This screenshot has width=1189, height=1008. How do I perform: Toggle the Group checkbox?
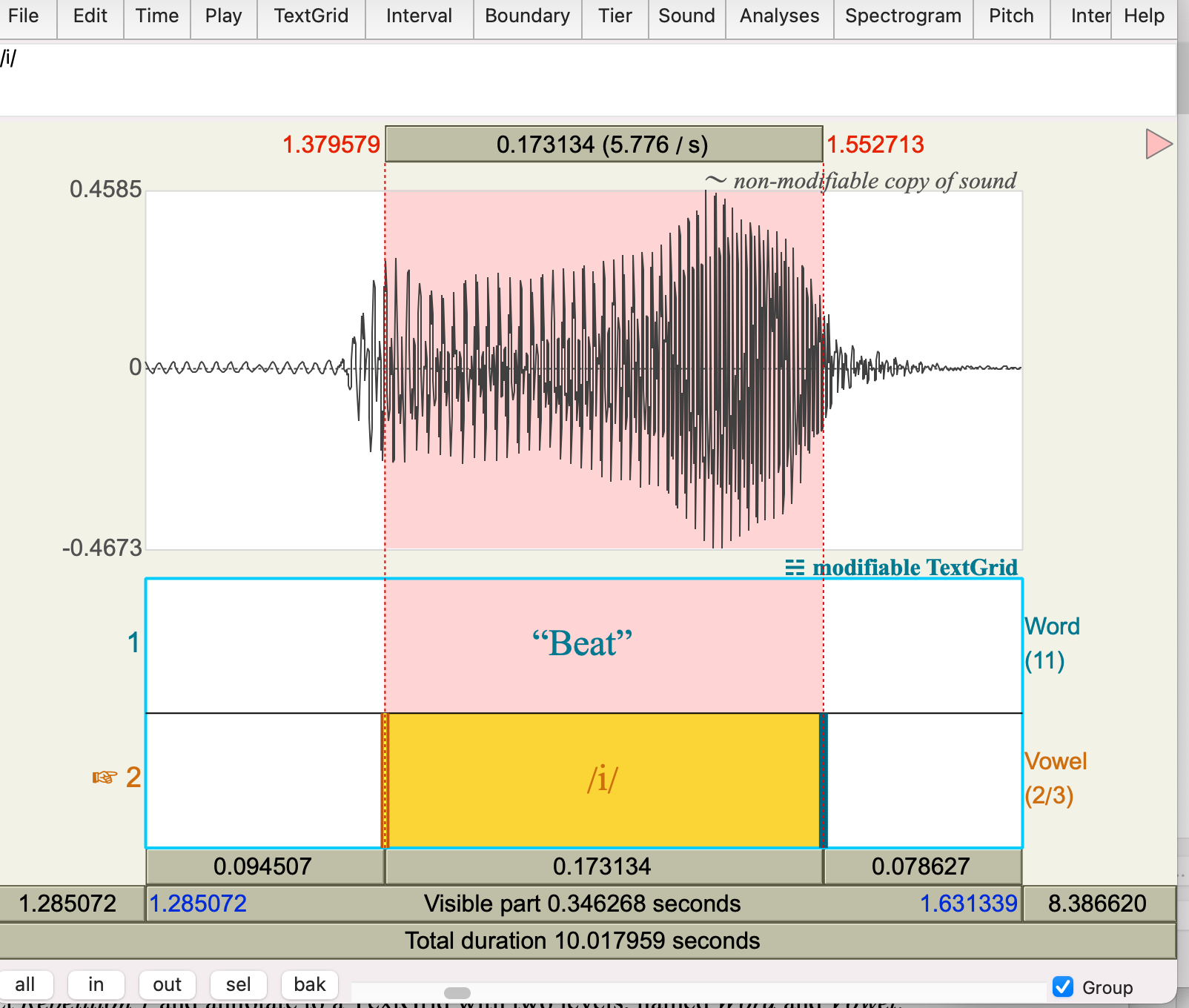pyautogui.click(x=1063, y=987)
